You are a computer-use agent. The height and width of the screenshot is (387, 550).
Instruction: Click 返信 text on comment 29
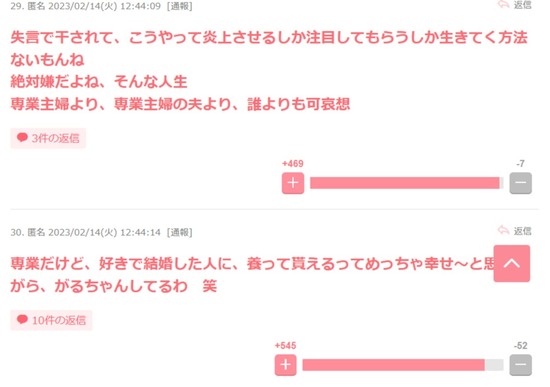coord(523,5)
